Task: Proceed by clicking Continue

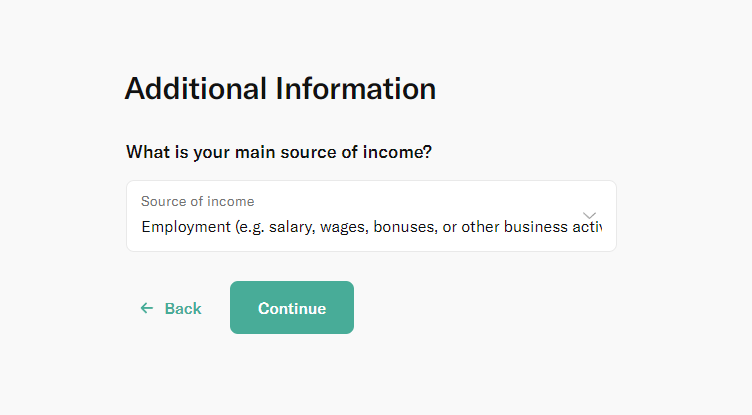Action: click(292, 308)
